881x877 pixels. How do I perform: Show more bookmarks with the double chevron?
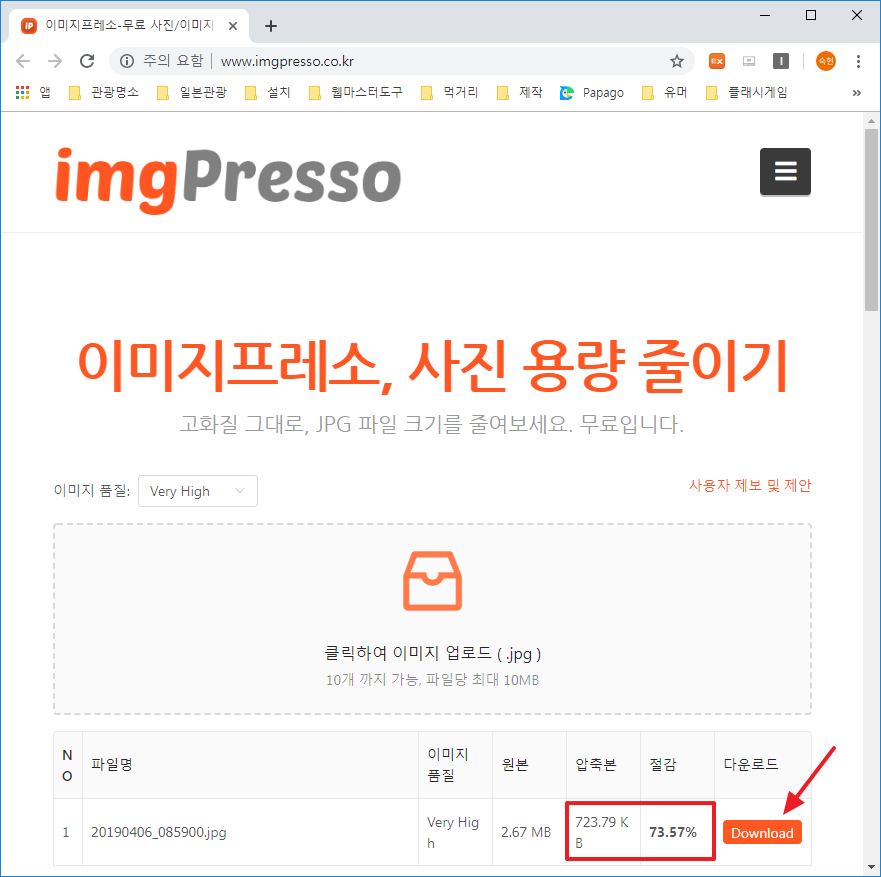click(856, 93)
